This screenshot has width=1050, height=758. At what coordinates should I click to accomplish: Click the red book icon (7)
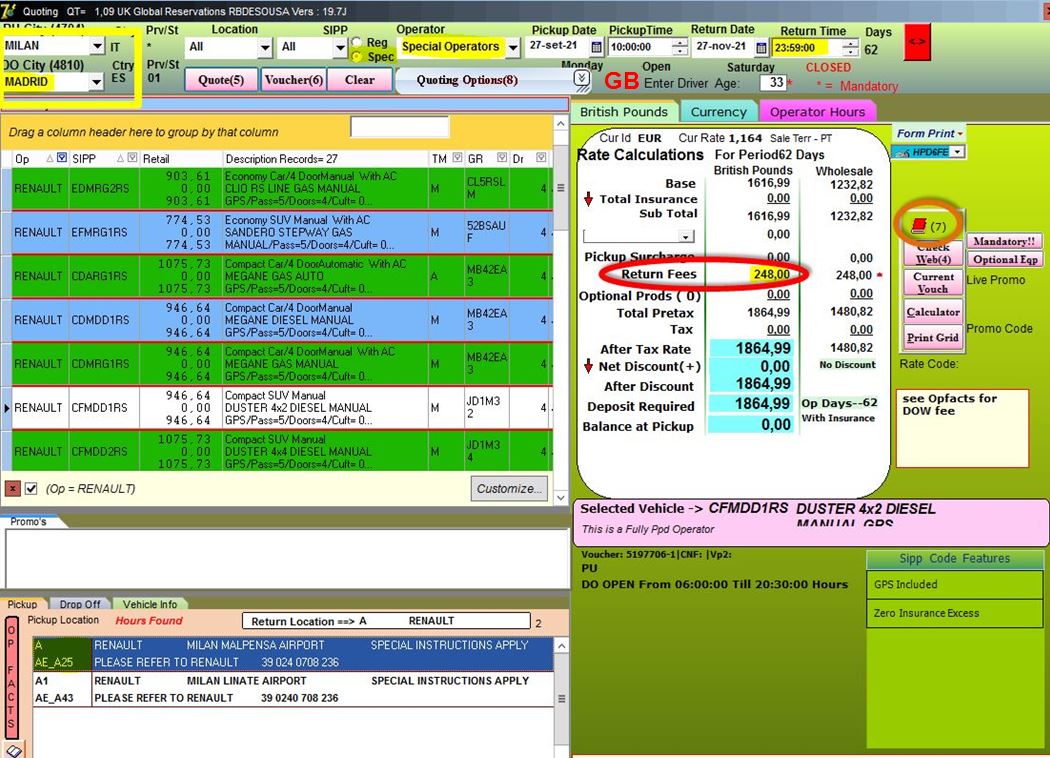point(919,227)
